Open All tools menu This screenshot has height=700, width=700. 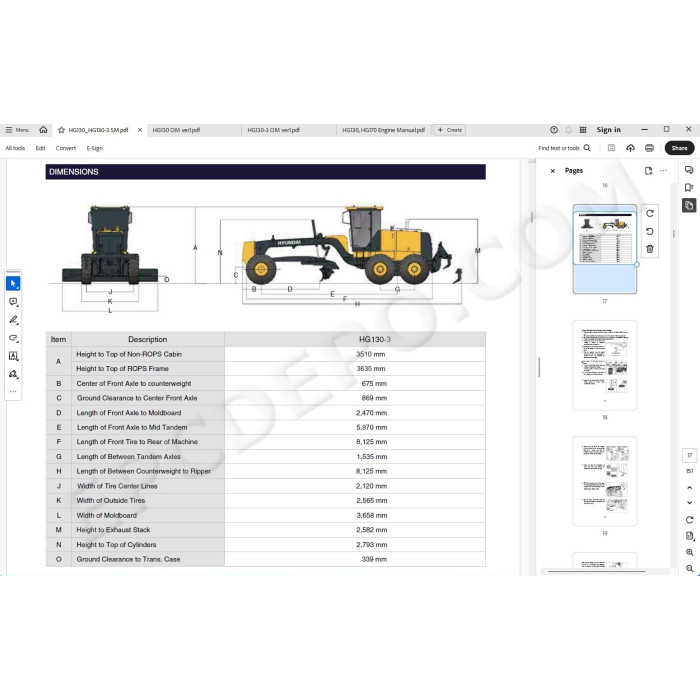(15, 148)
